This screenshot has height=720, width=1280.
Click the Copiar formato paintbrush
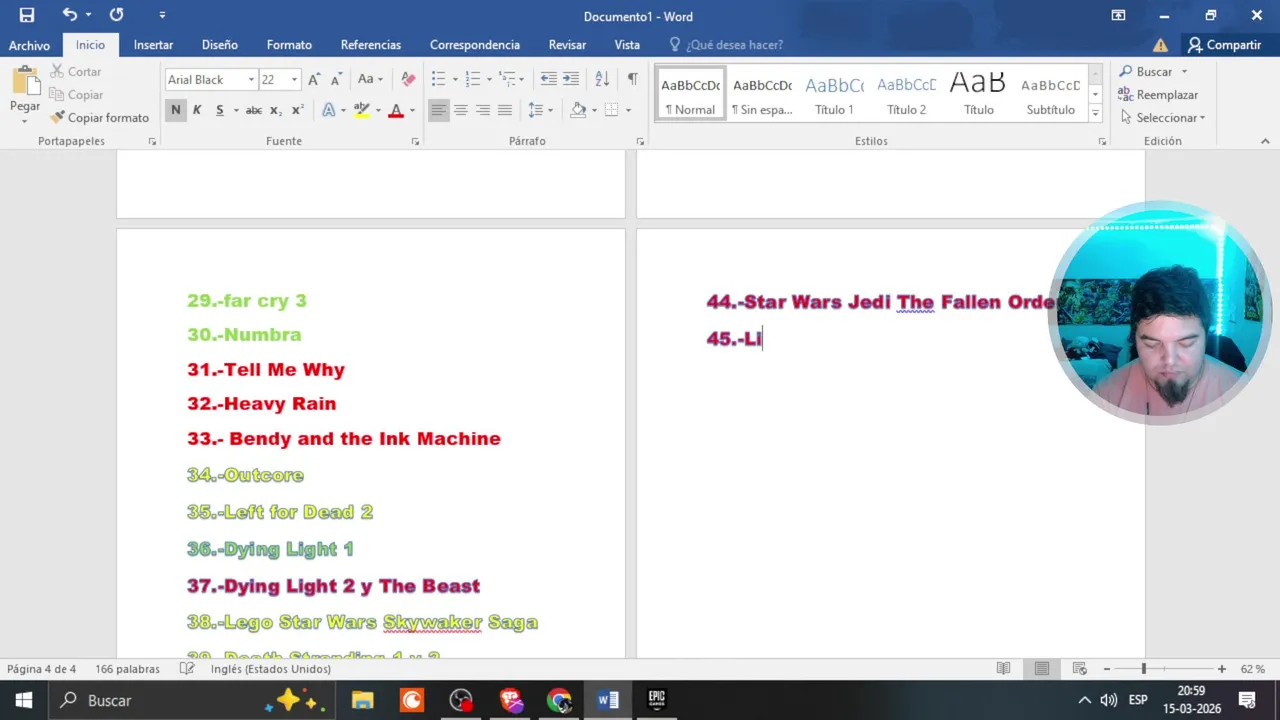coord(99,117)
